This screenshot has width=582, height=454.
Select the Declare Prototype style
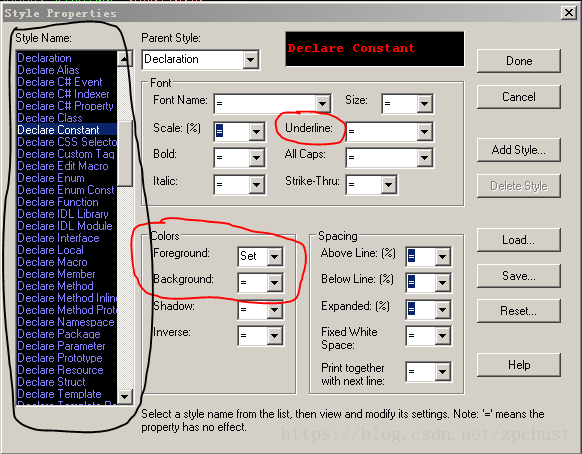pyautogui.click(x=67, y=358)
